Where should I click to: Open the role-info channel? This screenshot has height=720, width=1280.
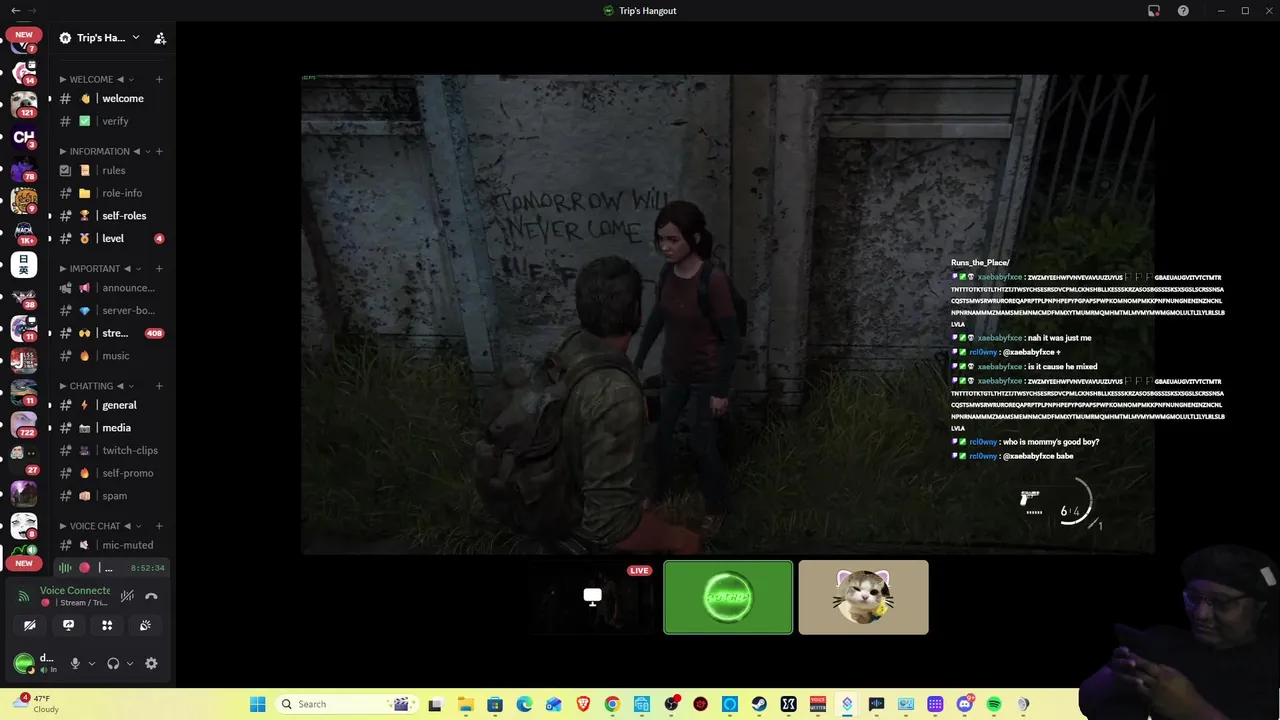112,193
